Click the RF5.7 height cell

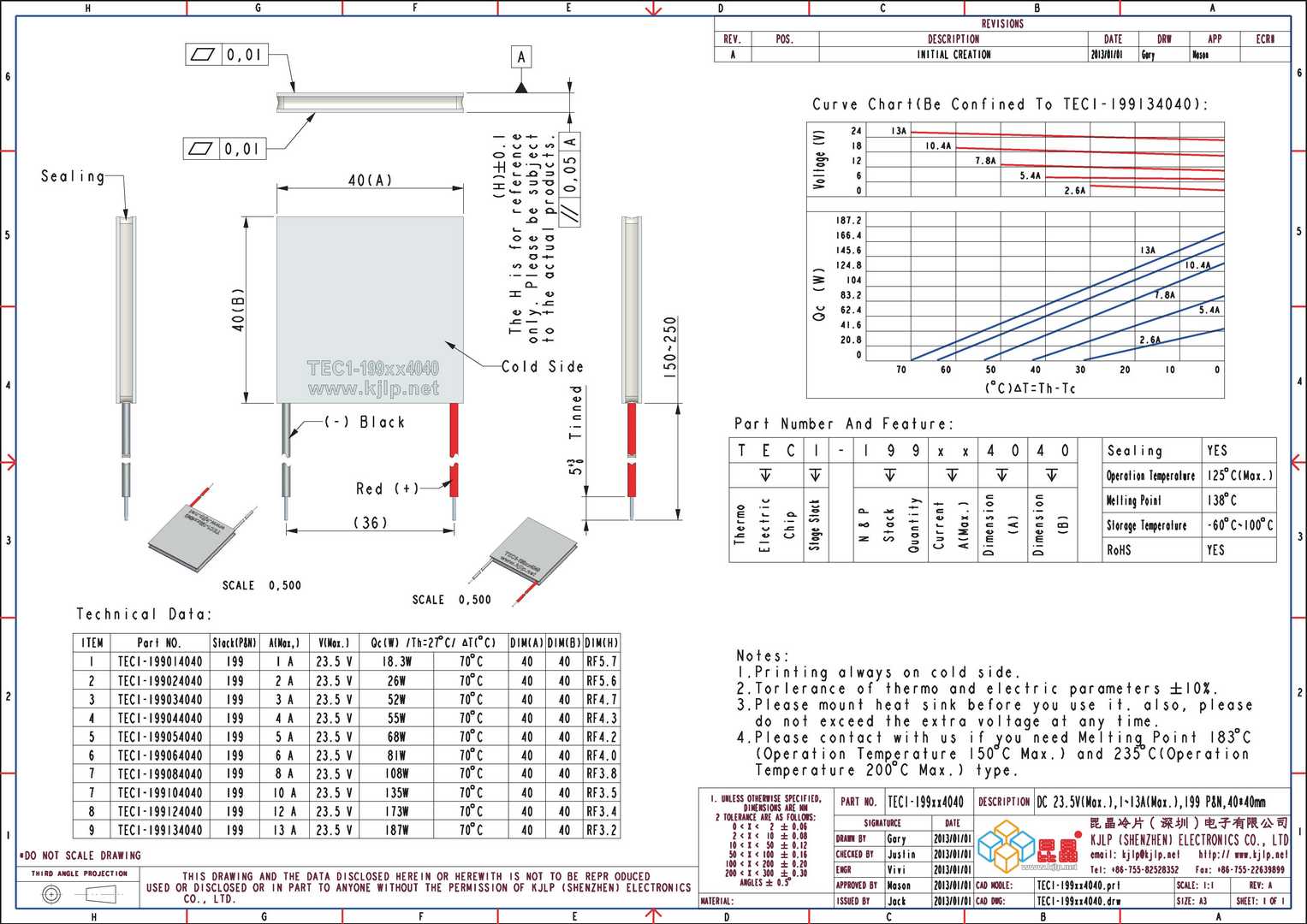tap(601, 661)
